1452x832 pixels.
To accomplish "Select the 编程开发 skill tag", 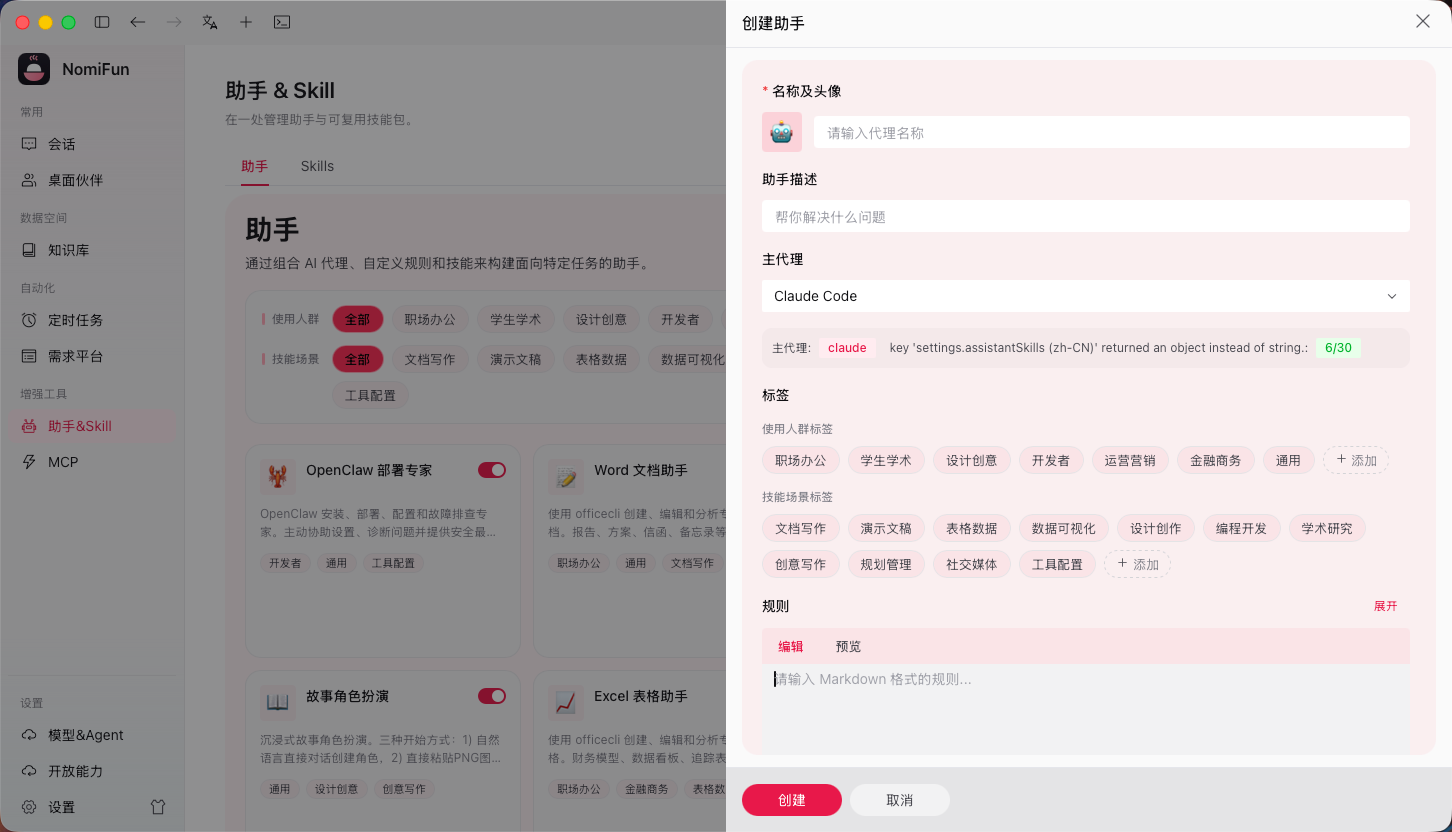I will click(1241, 528).
